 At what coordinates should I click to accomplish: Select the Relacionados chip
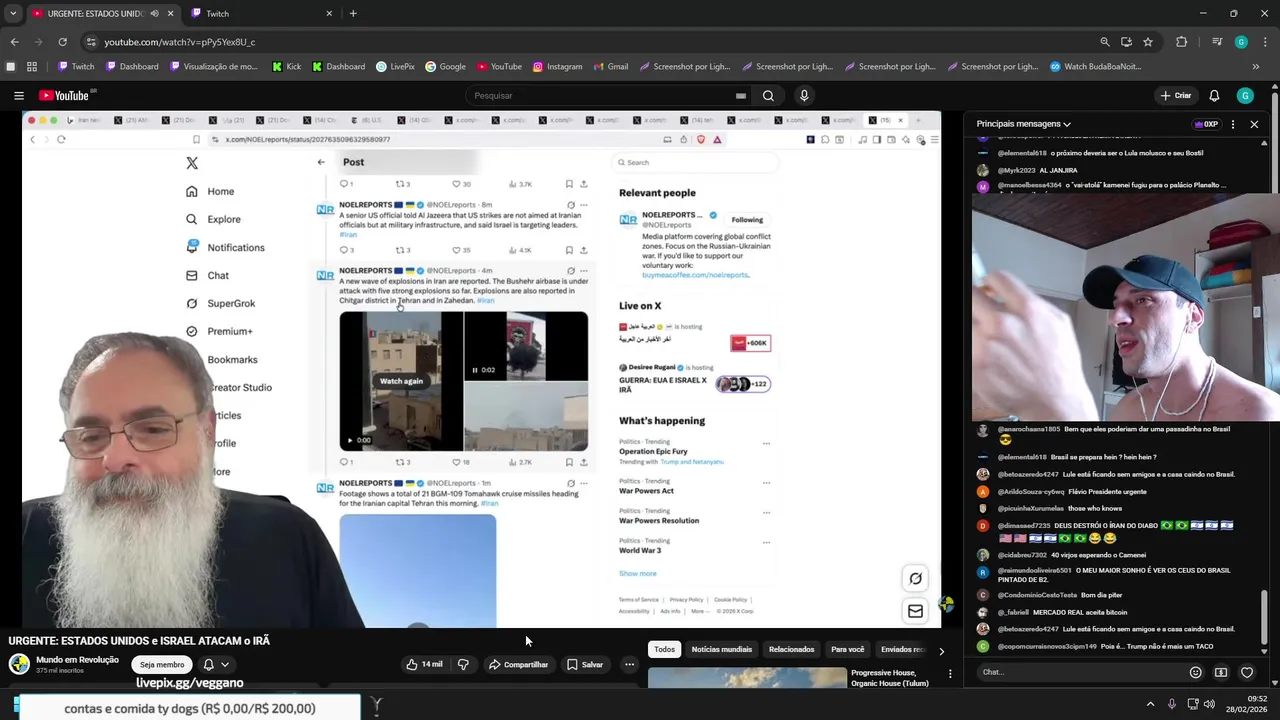[x=791, y=650]
